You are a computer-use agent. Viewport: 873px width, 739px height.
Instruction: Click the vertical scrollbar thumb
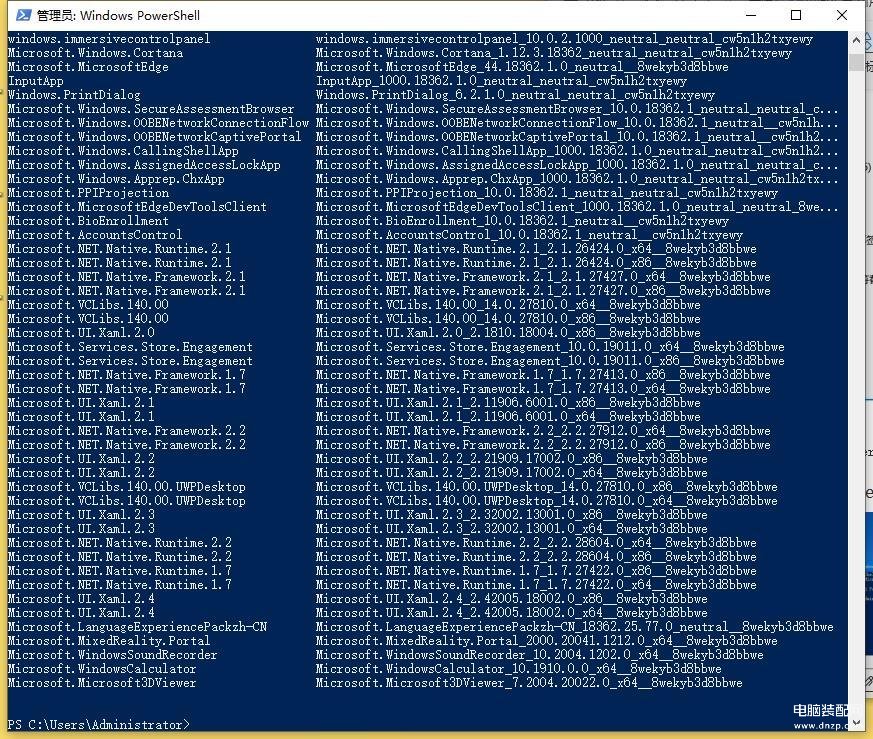[x=856, y=61]
